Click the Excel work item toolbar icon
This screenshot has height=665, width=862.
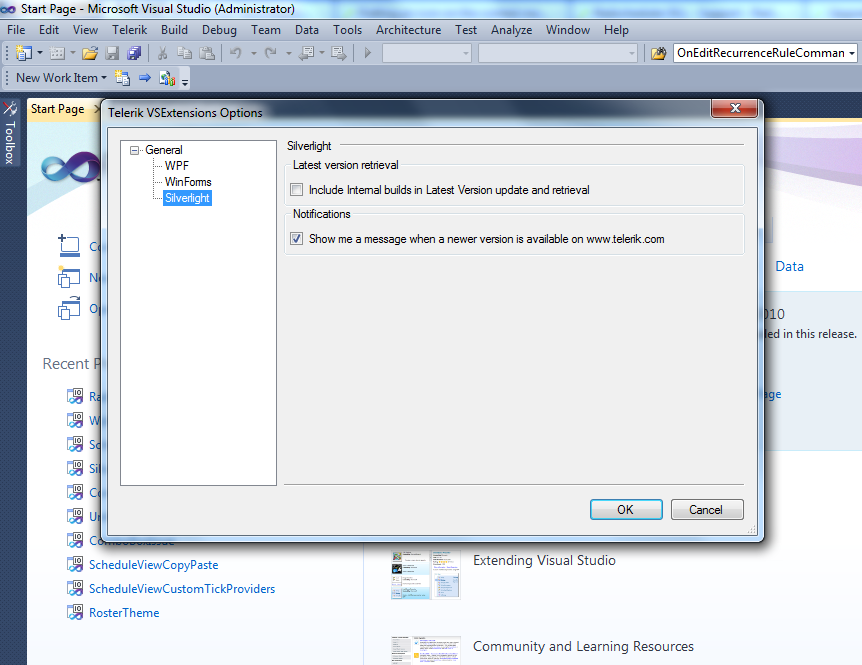click(167, 79)
